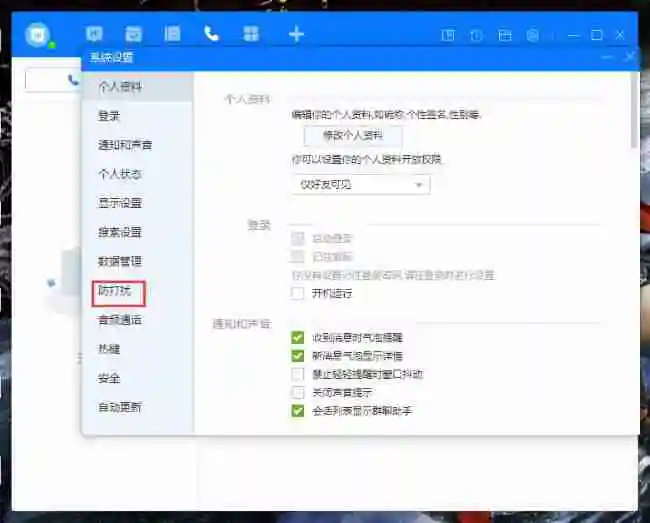Viewport: 650px width, 523px height.
Task: Minimize the 系统设置 dialog
Action: (x=608, y=57)
